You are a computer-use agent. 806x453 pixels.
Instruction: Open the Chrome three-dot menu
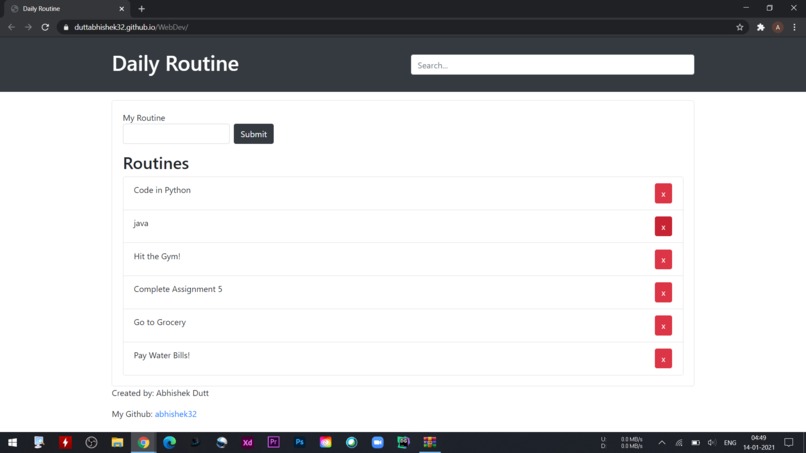(794, 27)
